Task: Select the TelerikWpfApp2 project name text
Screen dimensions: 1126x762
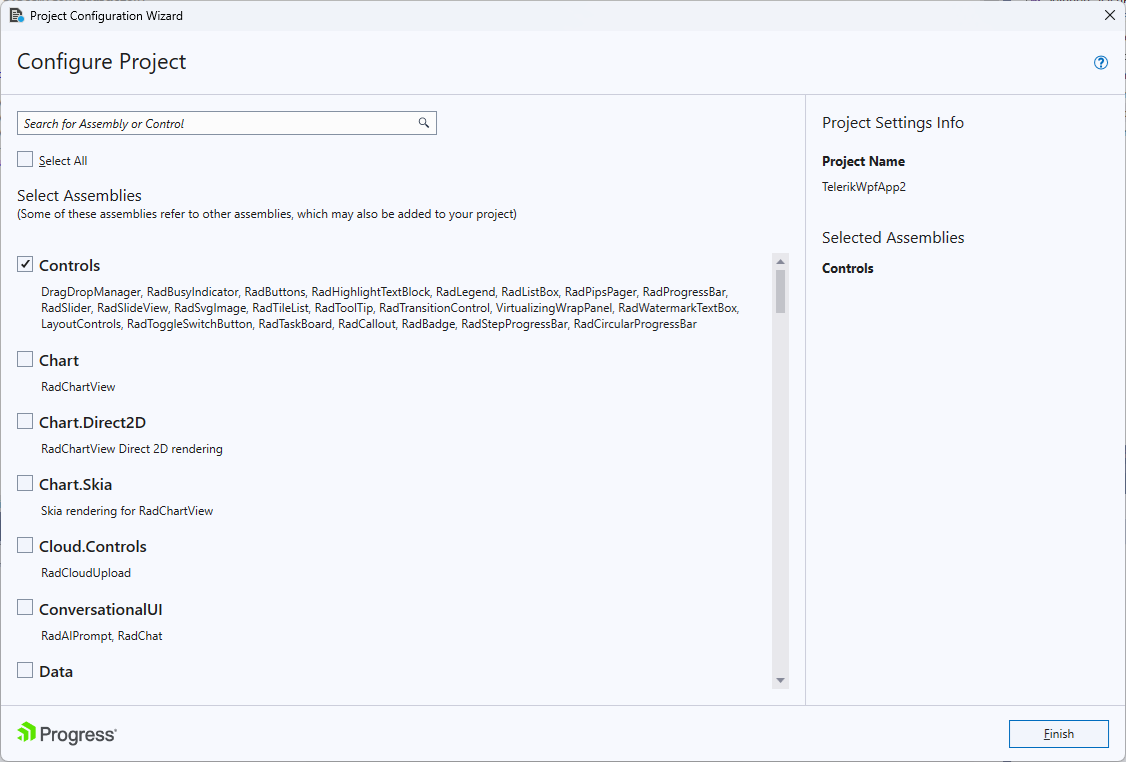Action: coord(863,186)
